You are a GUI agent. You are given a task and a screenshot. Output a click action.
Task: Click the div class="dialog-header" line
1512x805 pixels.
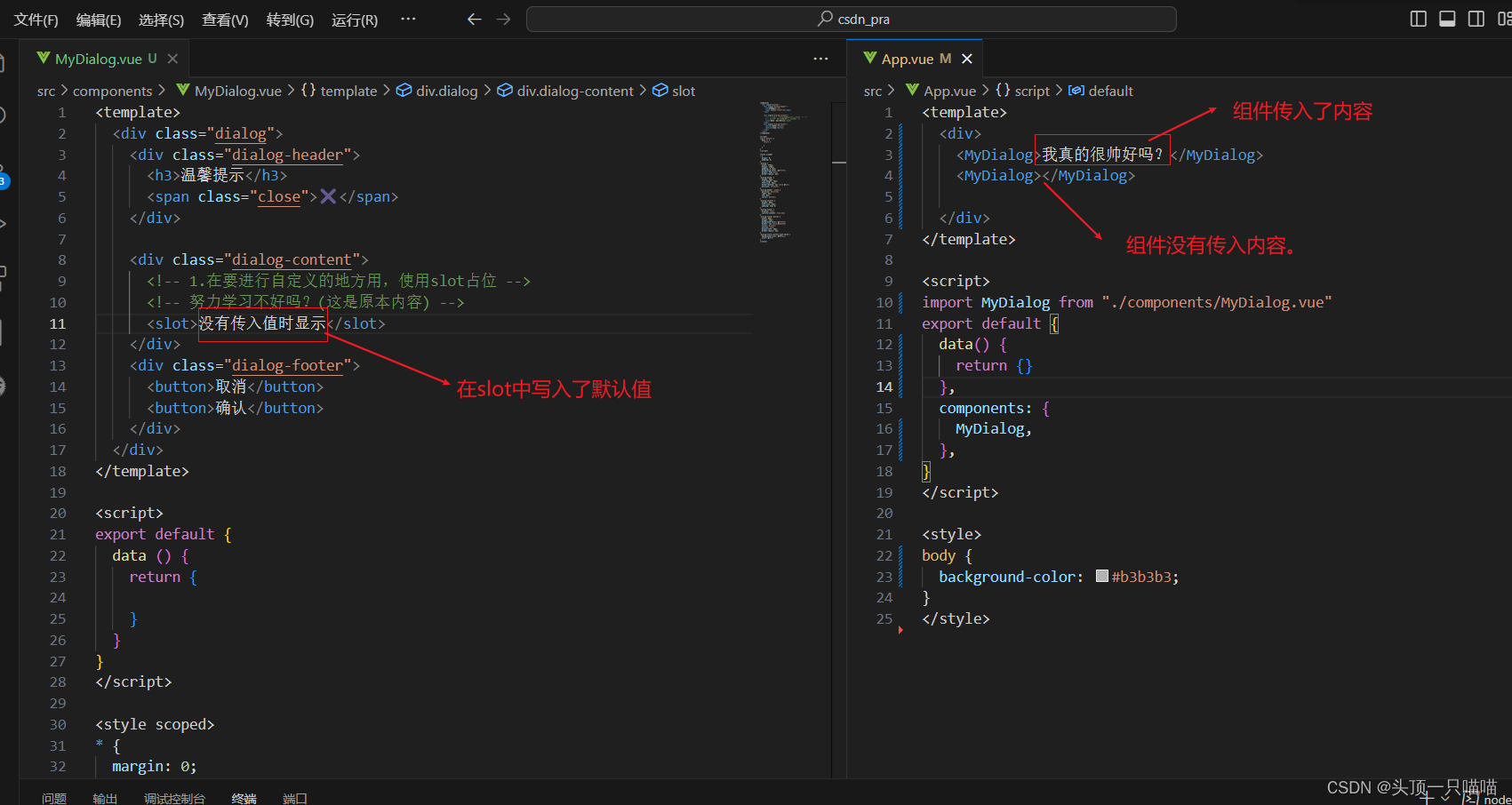[x=244, y=155]
